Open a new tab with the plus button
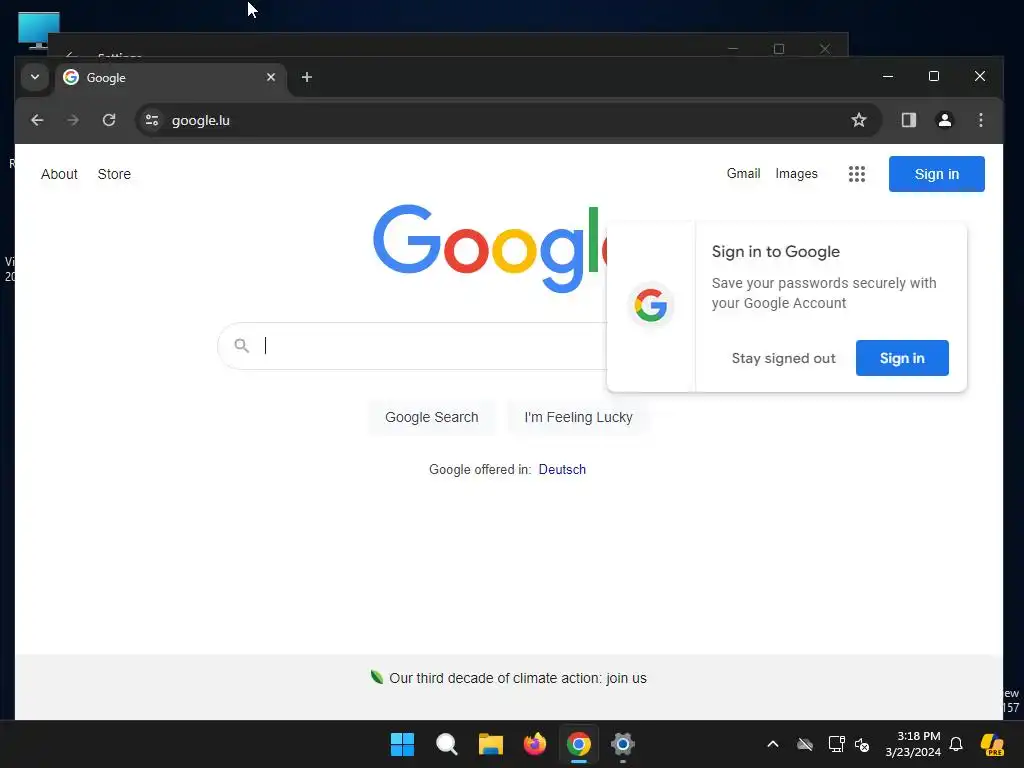The width and height of the screenshot is (1024, 768). coord(306,77)
